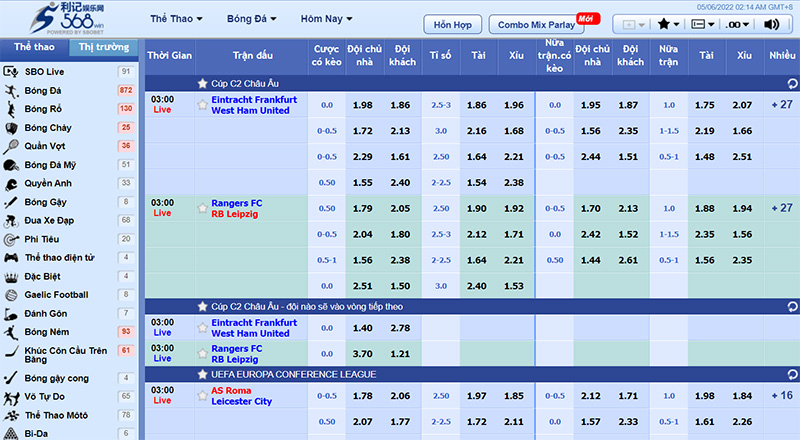Switch to the Thị trường tab
The height and width of the screenshot is (440, 800).
(104, 47)
